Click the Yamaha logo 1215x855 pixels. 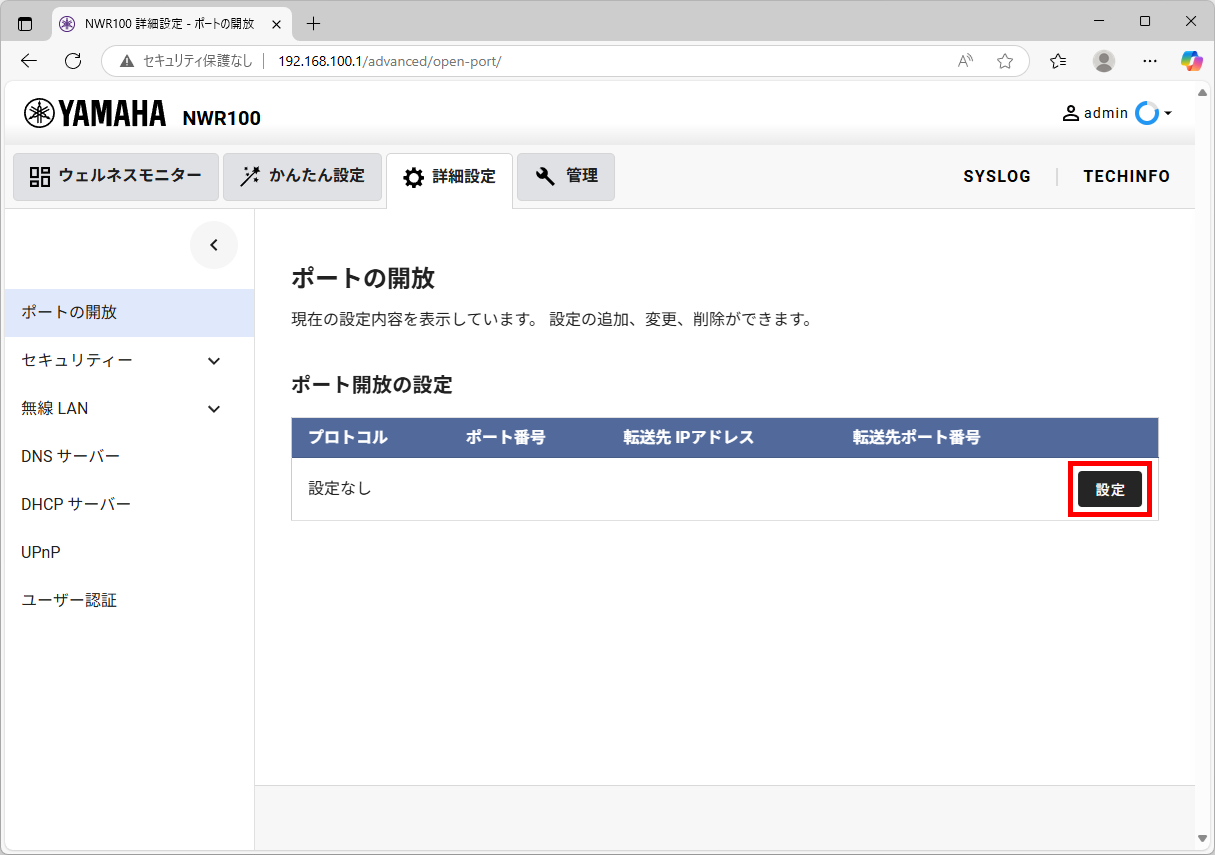coord(95,115)
